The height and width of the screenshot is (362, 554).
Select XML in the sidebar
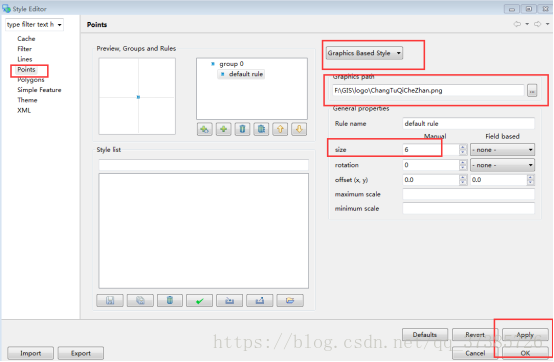click(x=24, y=111)
